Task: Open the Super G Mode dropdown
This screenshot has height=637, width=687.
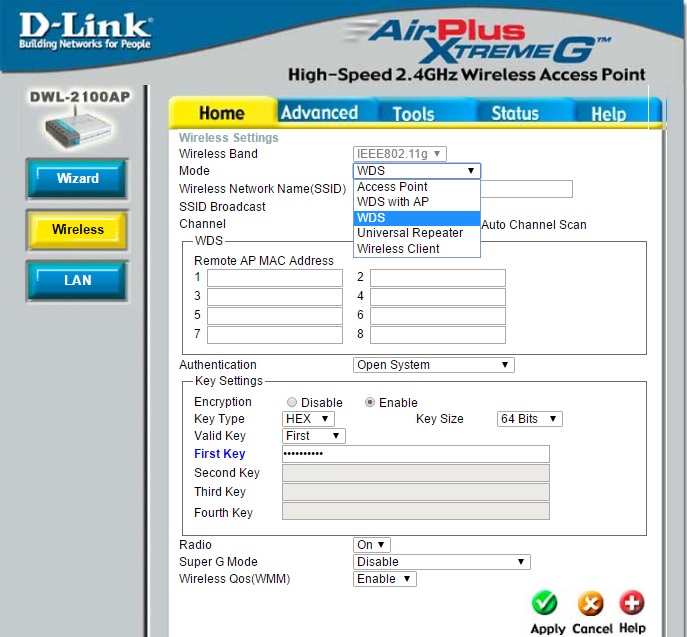Action: (x=442, y=562)
